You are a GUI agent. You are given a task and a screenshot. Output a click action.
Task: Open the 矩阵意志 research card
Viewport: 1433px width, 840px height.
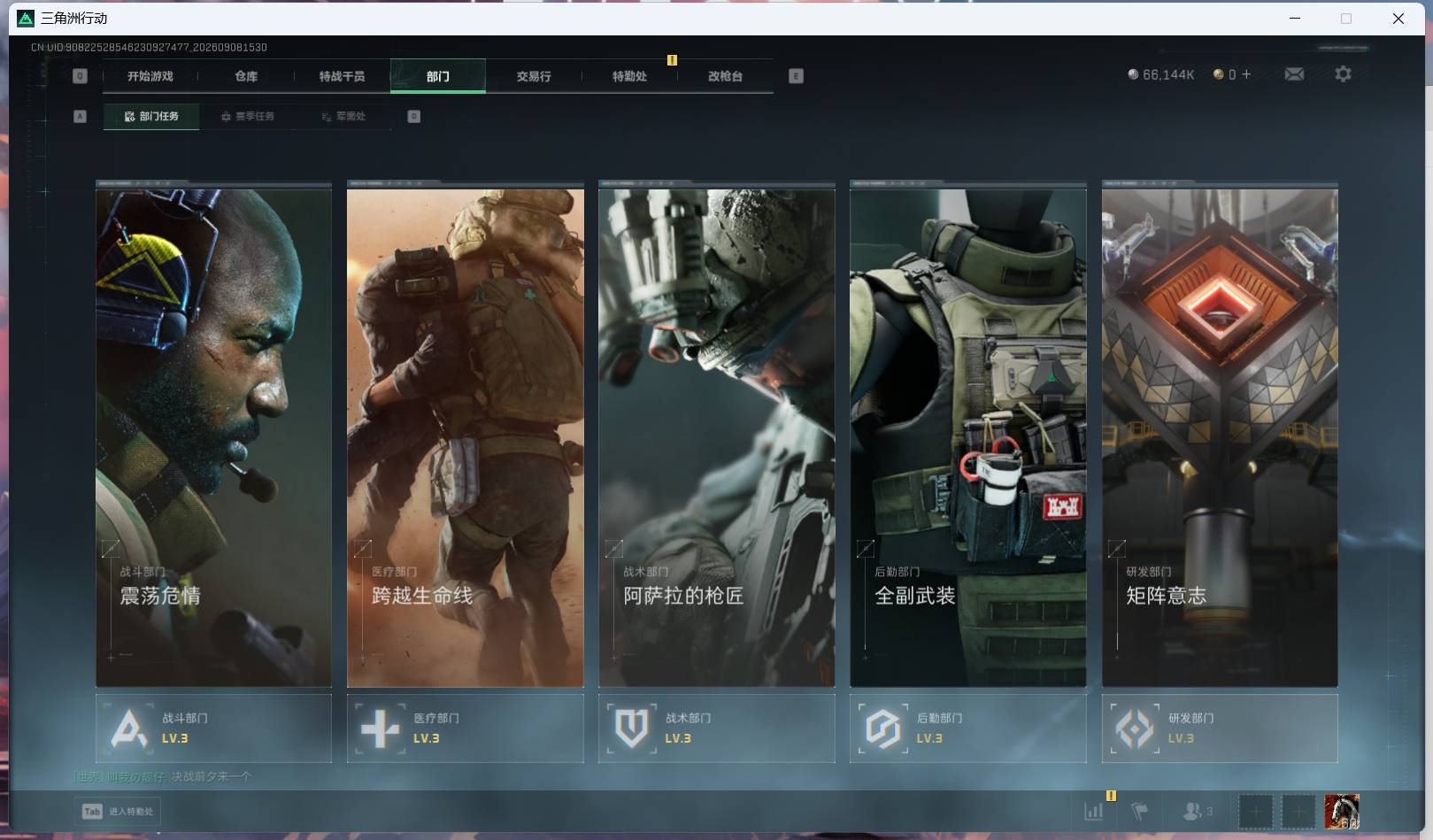click(1220, 435)
